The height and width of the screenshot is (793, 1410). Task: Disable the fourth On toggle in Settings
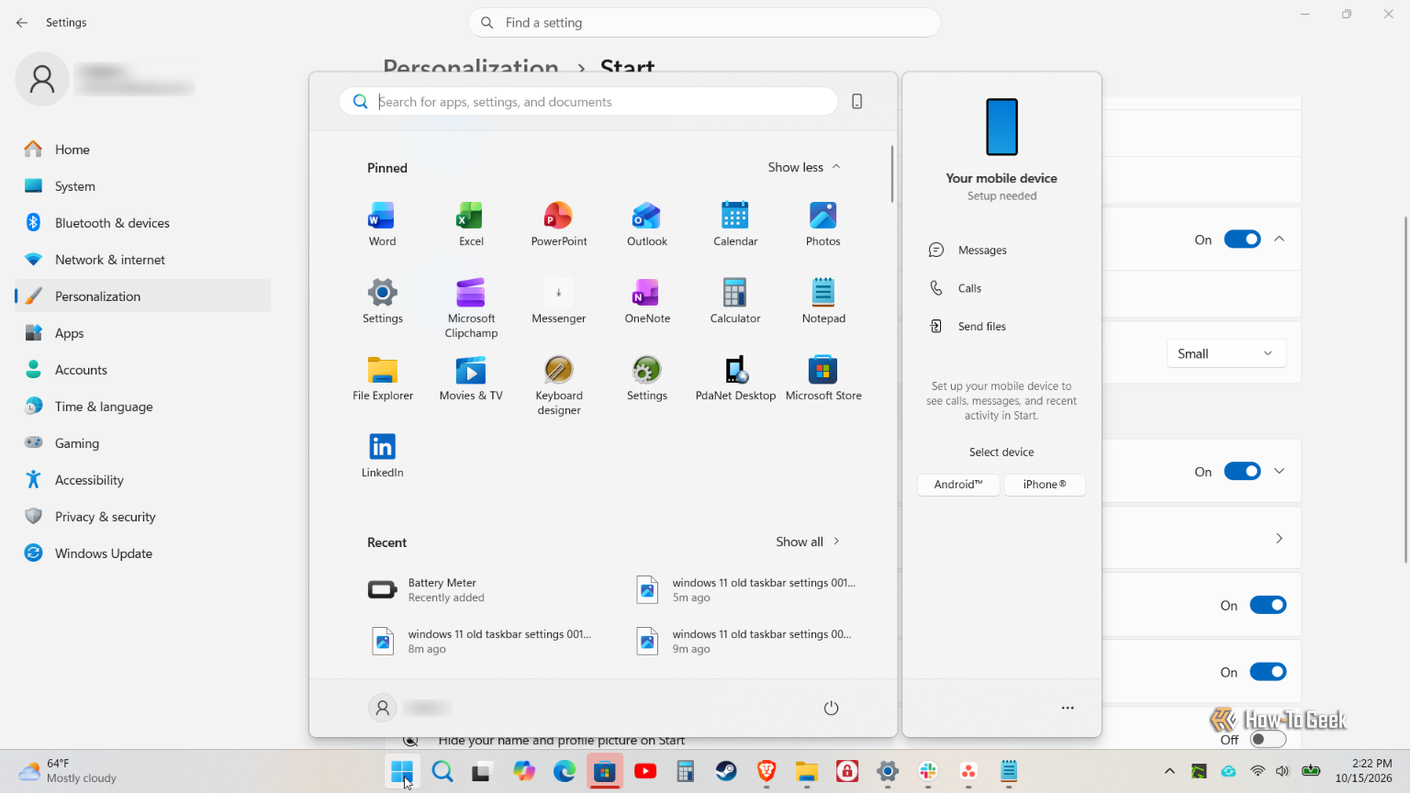click(1267, 672)
